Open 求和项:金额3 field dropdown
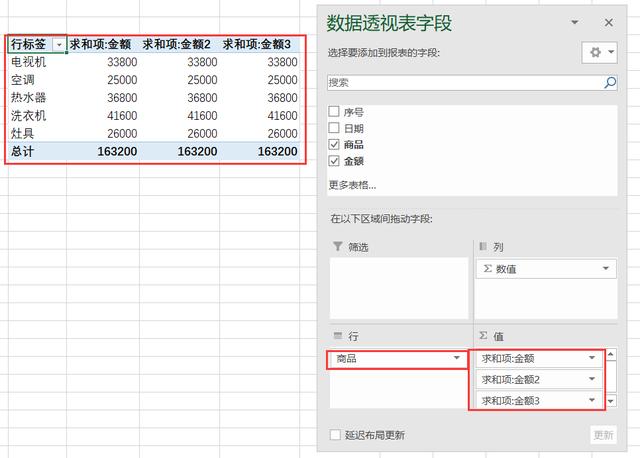Image resolution: width=640 pixels, height=458 pixels. [x=594, y=401]
